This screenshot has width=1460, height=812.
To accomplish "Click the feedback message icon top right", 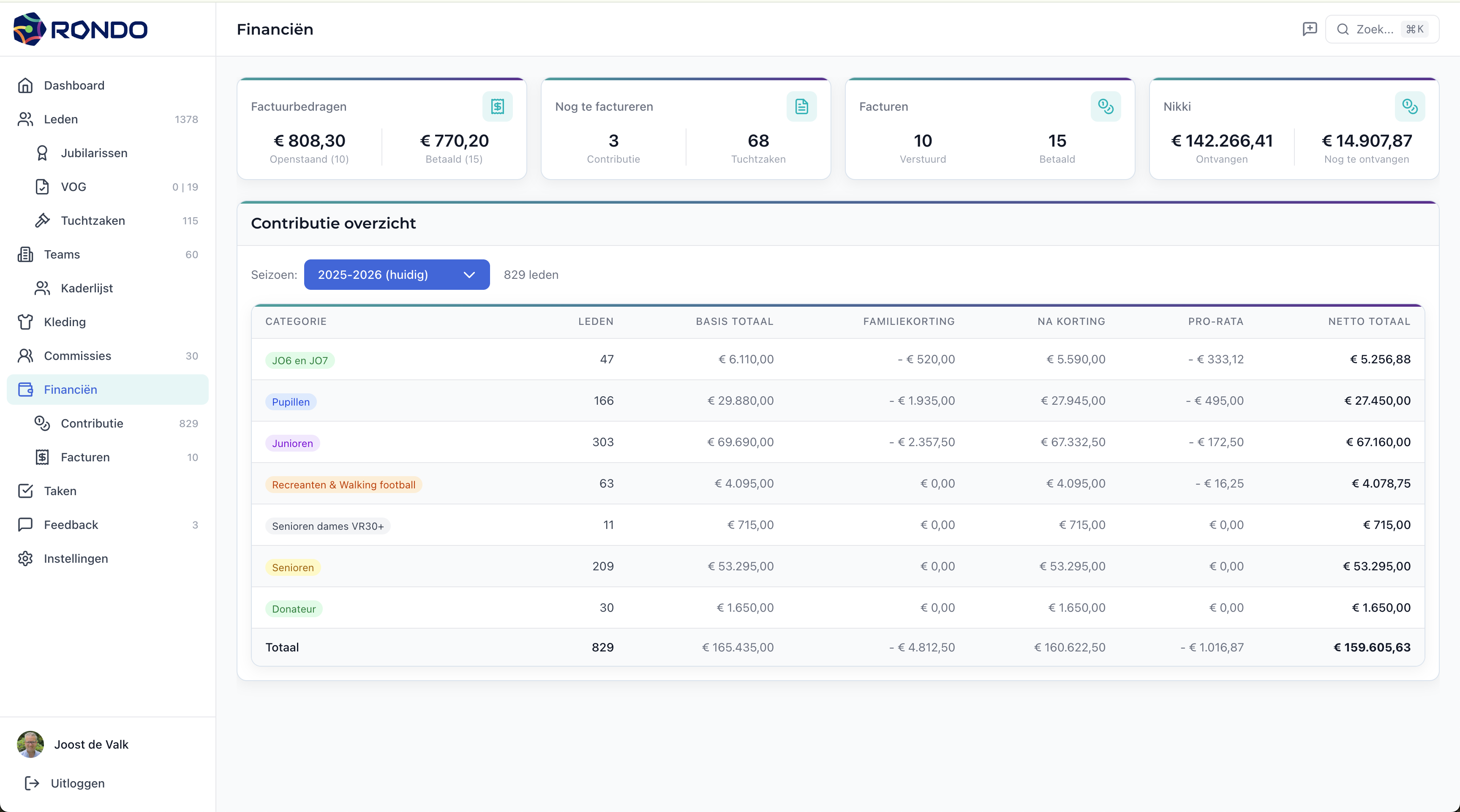I will [1310, 29].
